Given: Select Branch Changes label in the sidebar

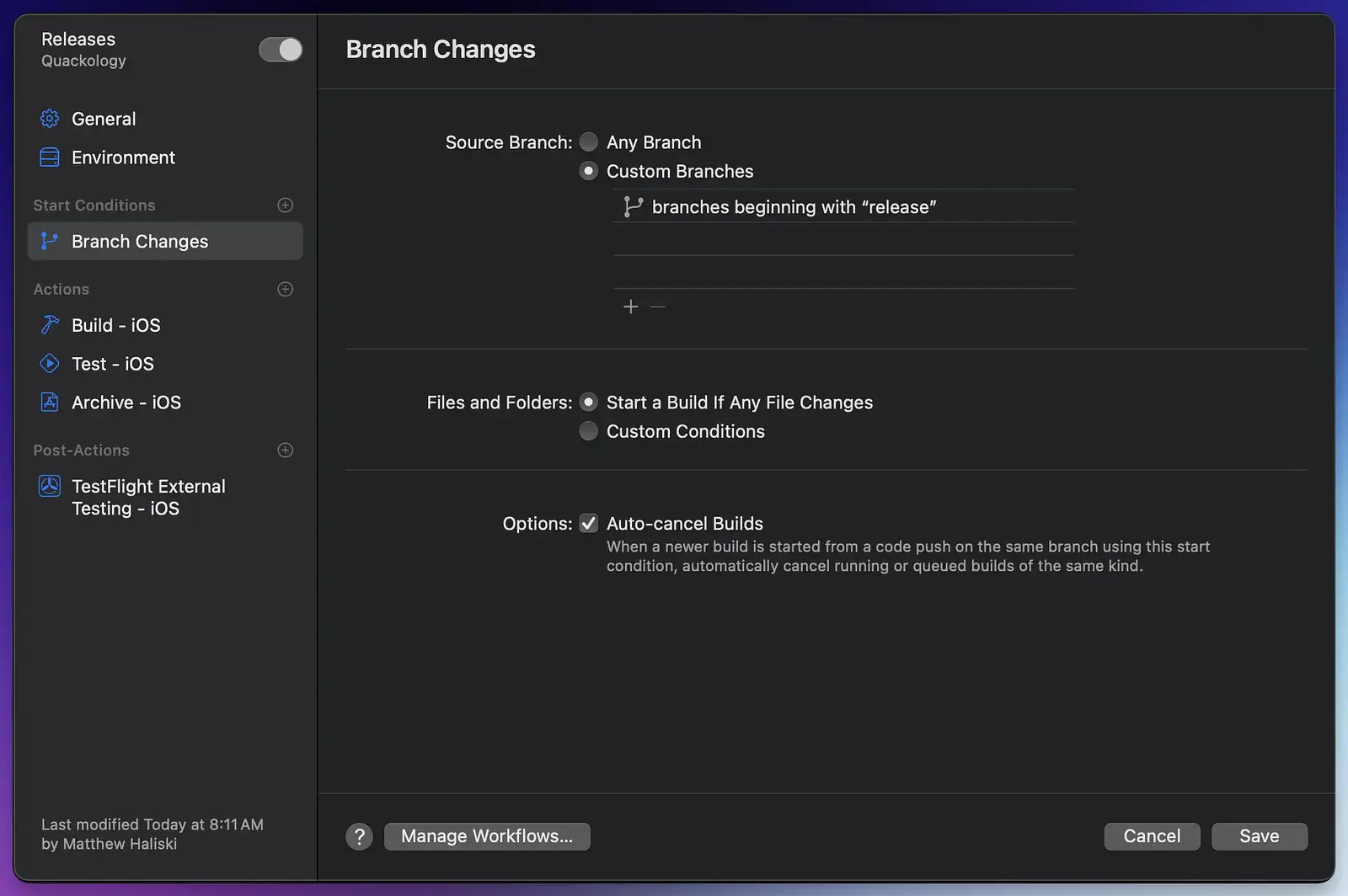Looking at the screenshot, I should click(x=140, y=242).
